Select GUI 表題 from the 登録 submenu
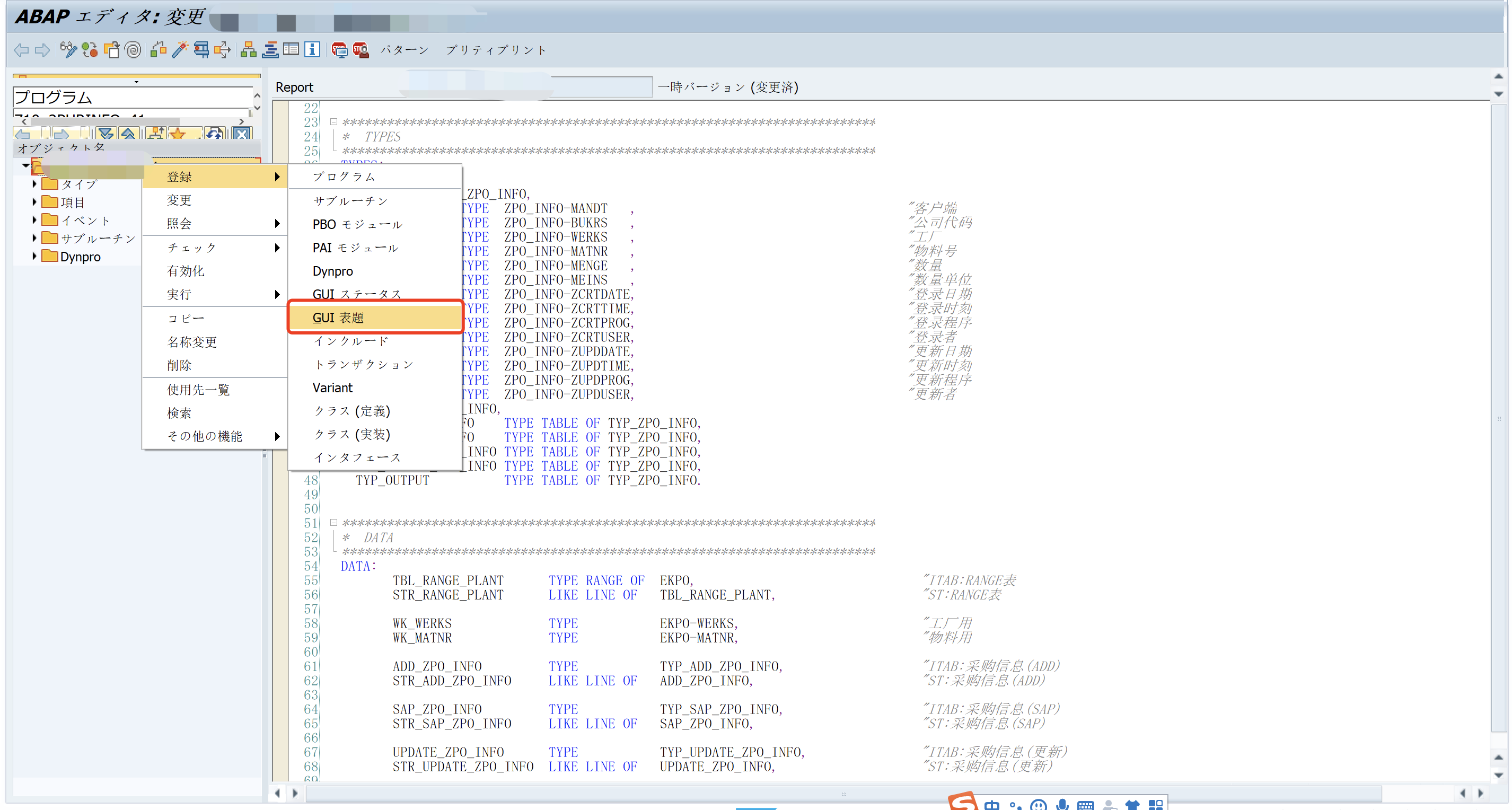 tap(339, 317)
